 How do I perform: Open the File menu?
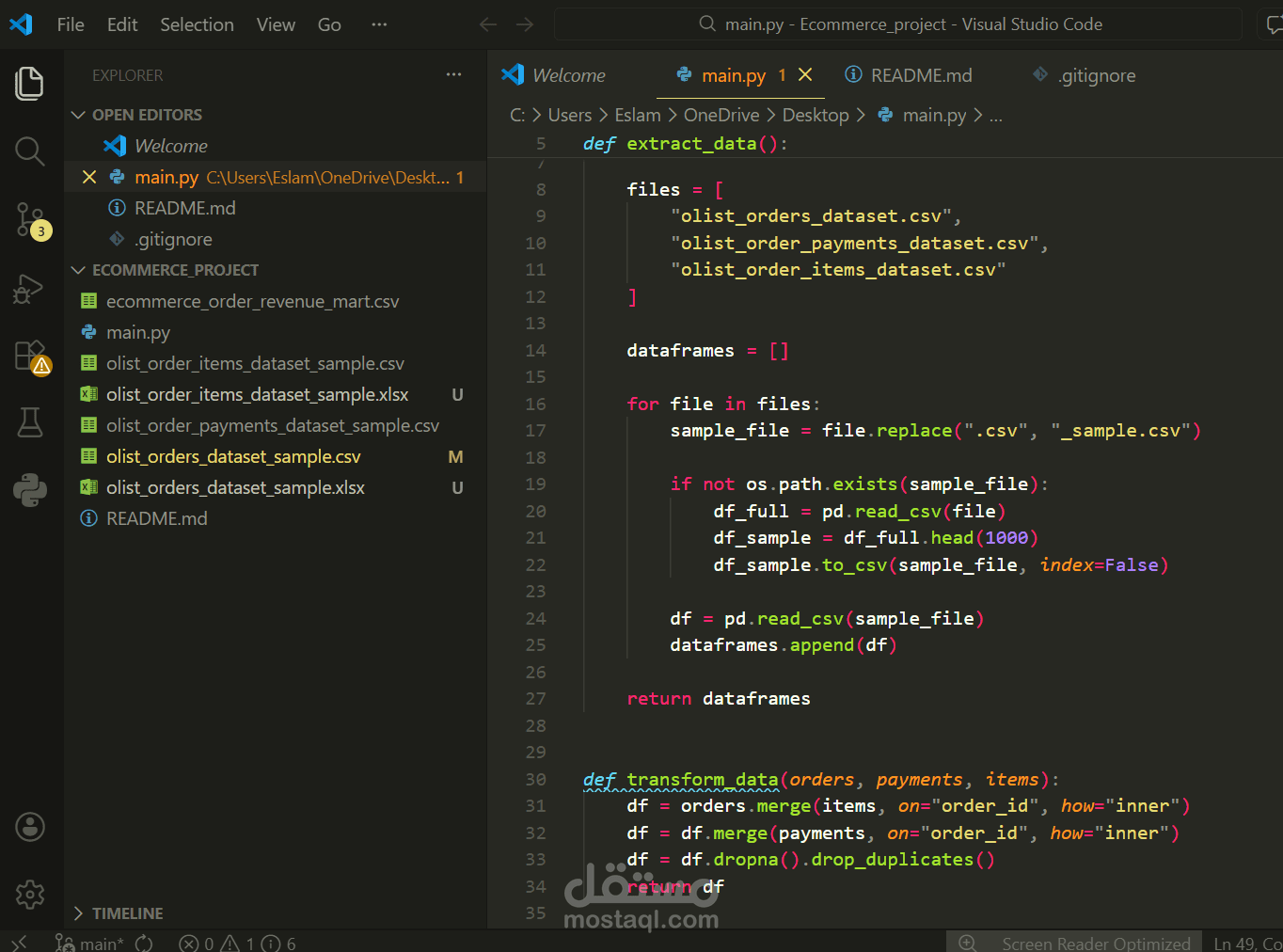pos(71,24)
